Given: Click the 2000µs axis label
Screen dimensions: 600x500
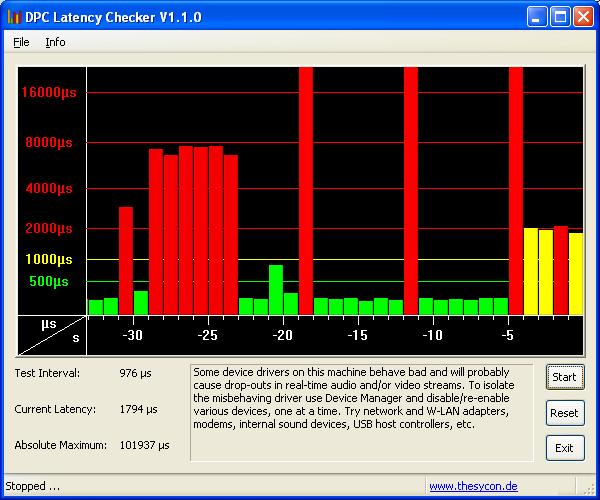Looking at the screenshot, I should pyautogui.click(x=49, y=228).
